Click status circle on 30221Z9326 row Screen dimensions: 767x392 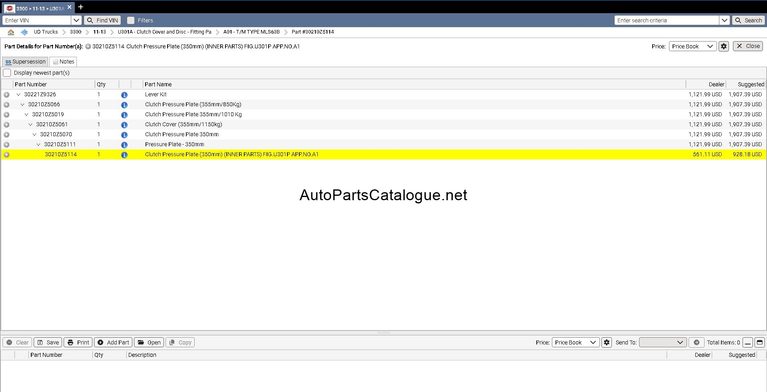click(x=6, y=94)
